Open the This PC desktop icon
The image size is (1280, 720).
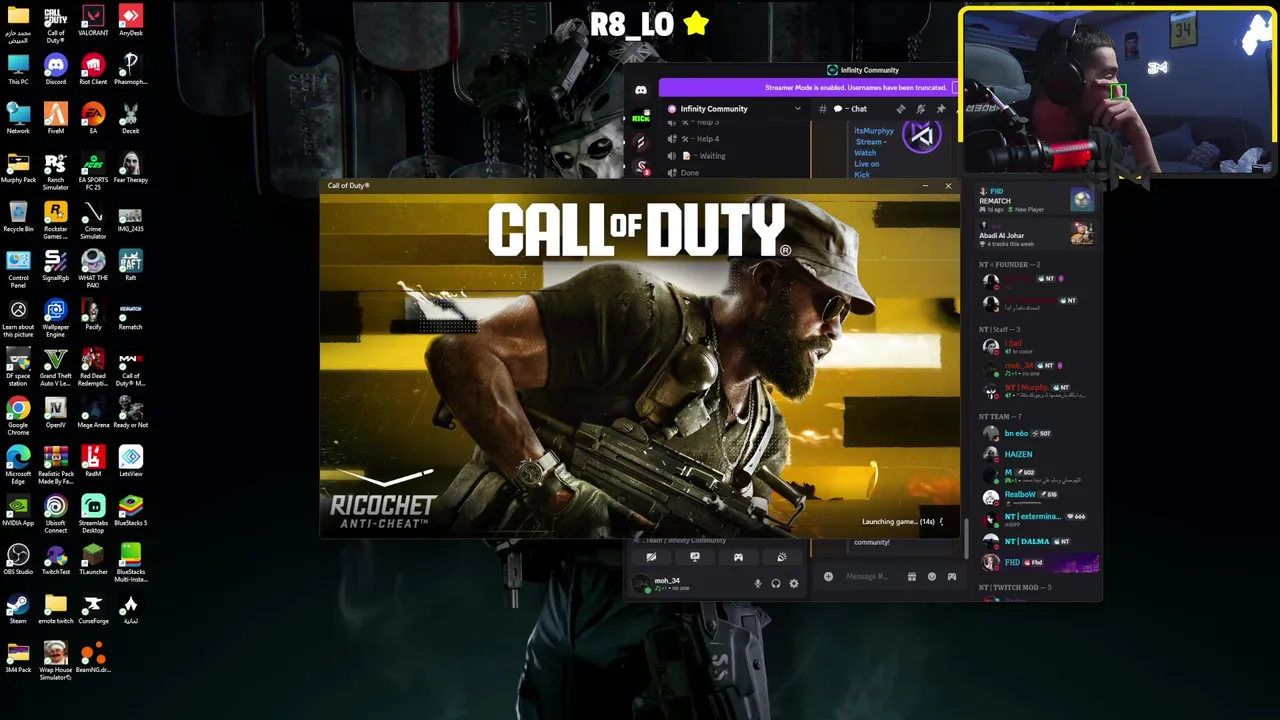coord(18,70)
